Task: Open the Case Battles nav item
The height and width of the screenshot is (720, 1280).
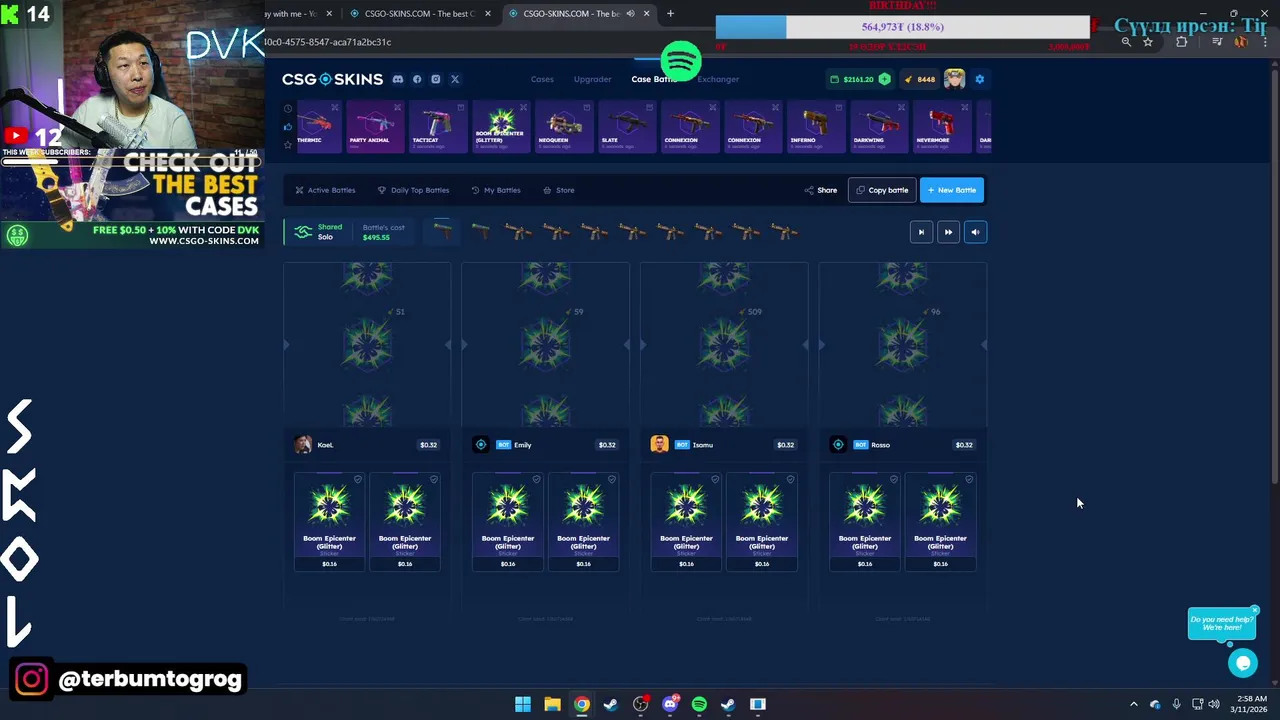Action: coord(653,79)
